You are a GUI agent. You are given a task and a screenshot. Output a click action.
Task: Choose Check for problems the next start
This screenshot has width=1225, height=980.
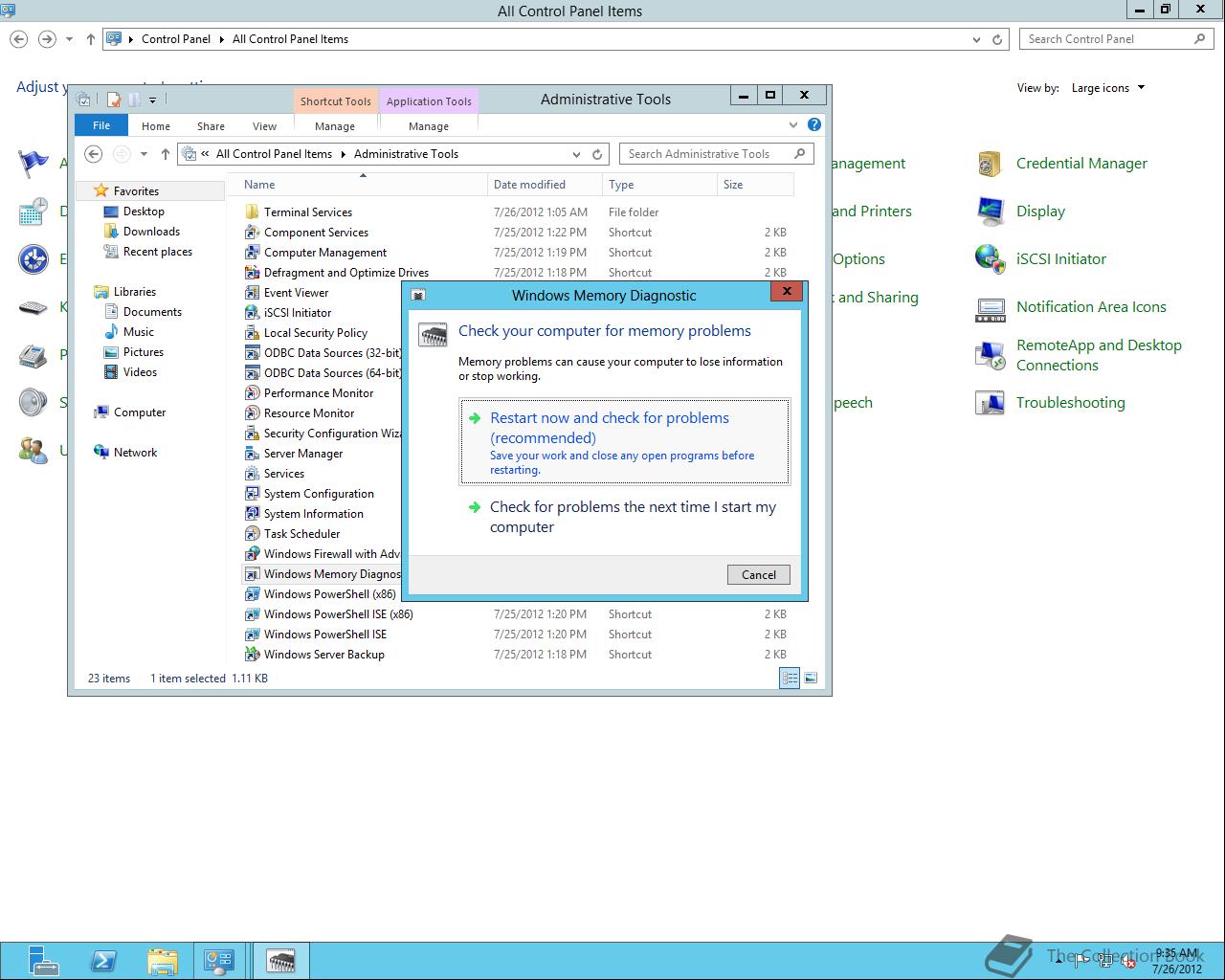625,517
